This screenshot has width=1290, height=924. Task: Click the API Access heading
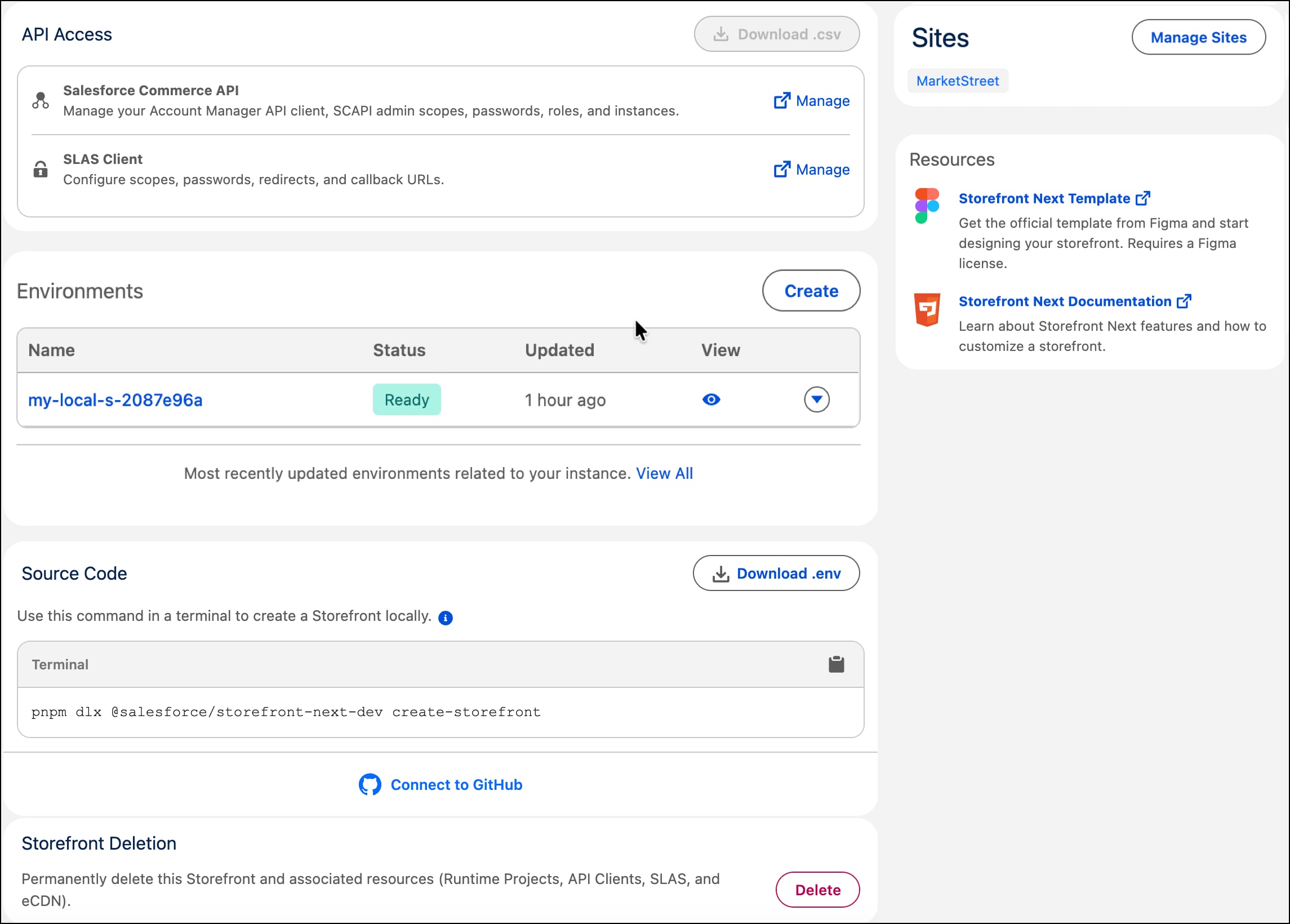tap(66, 35)
